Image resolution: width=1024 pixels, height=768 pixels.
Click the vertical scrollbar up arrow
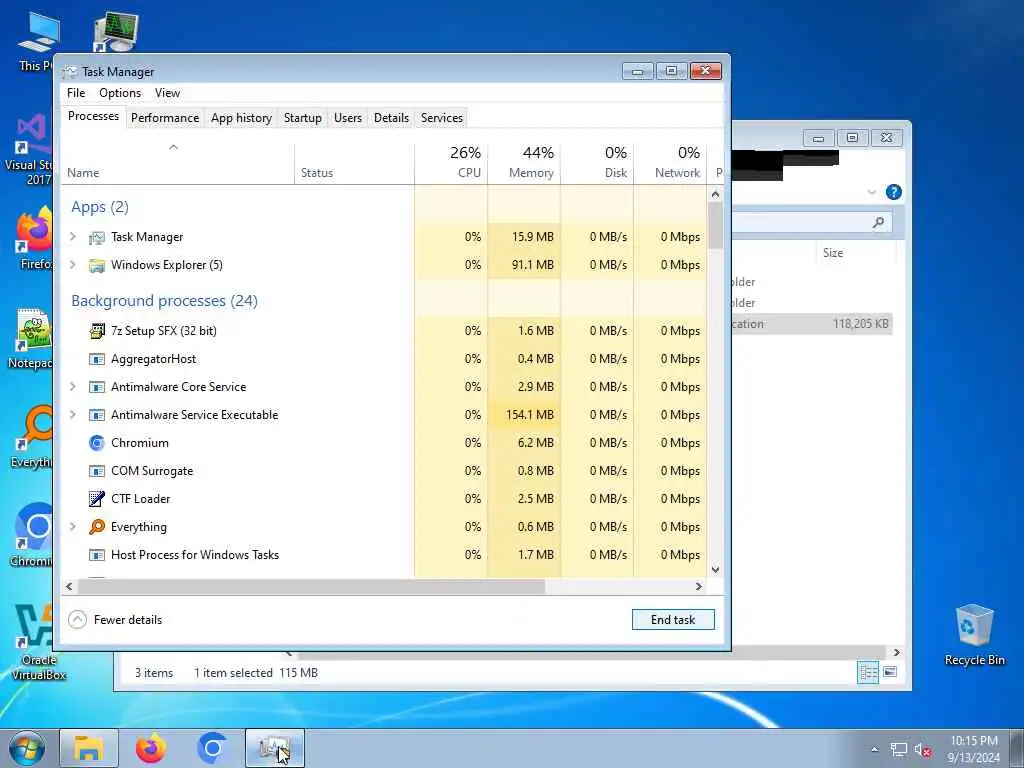pos(715,195)
